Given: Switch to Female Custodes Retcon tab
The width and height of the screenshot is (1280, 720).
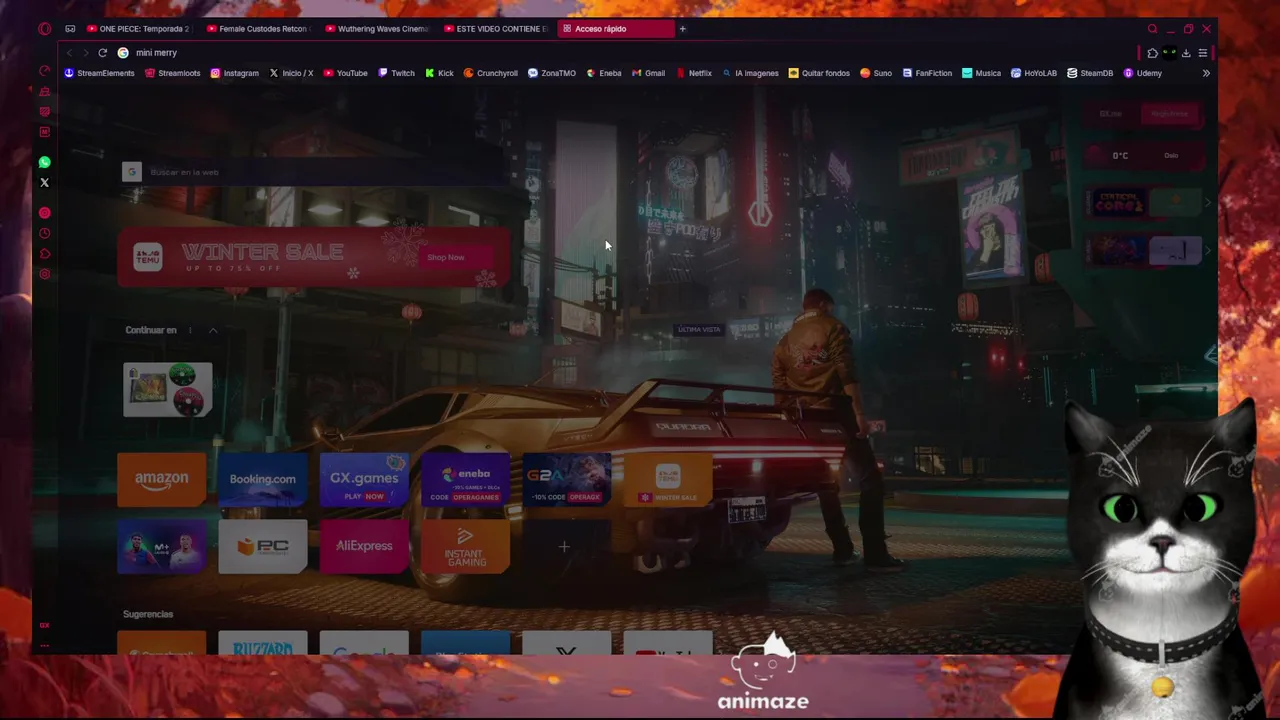Looking at the screenshot, I should (x=258, y=29).
